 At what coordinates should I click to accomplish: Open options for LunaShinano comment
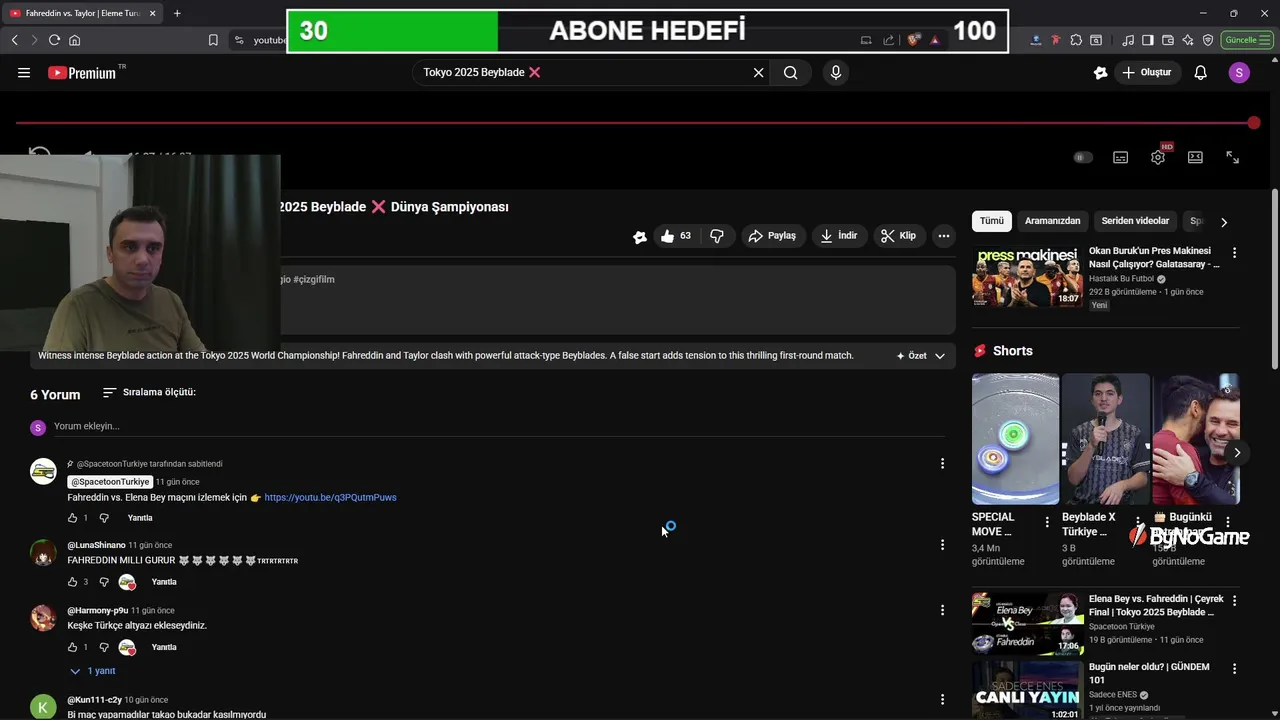pyautogui.click(x=942, y=545)
